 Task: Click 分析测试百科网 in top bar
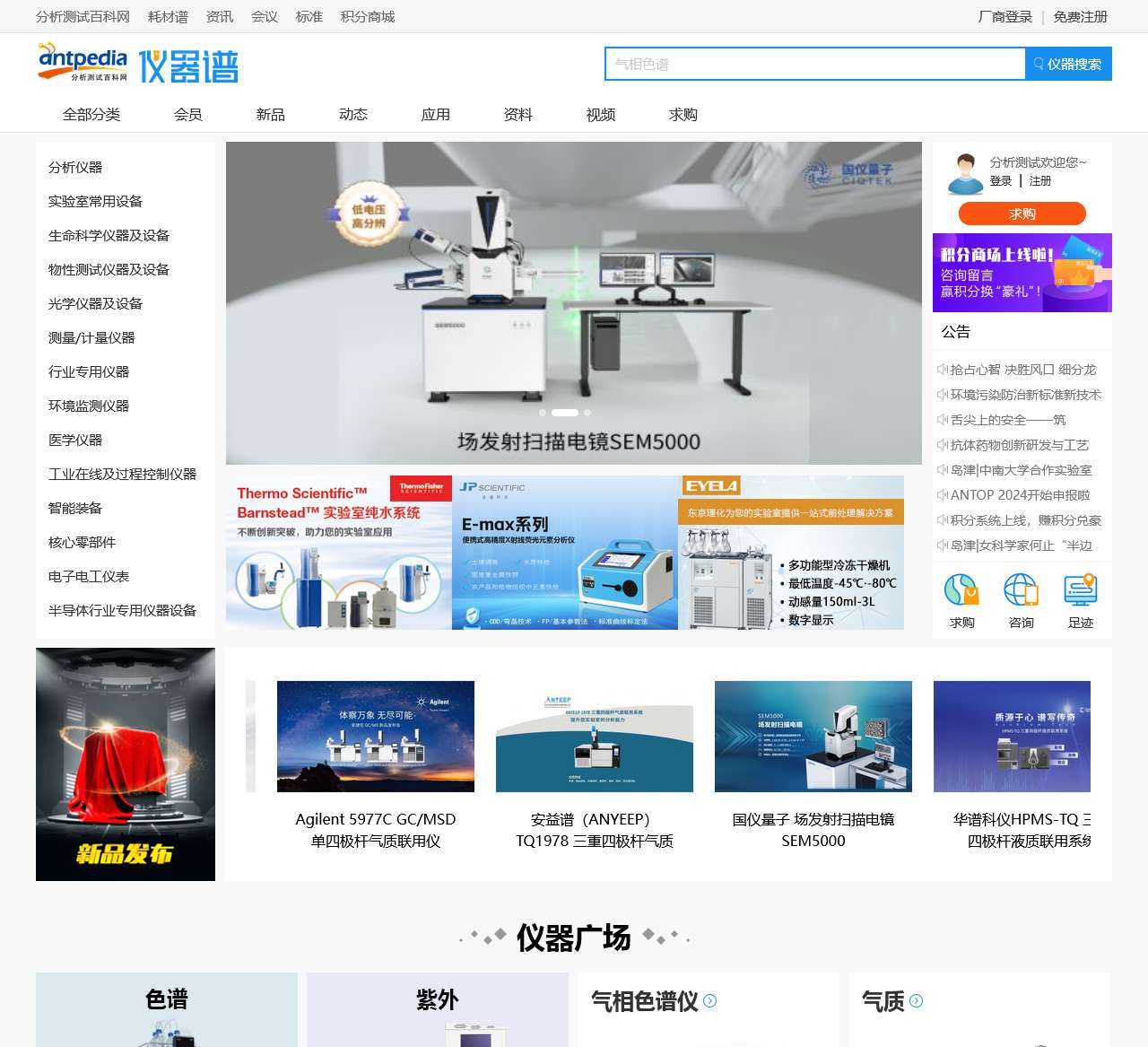click(83, 17)
